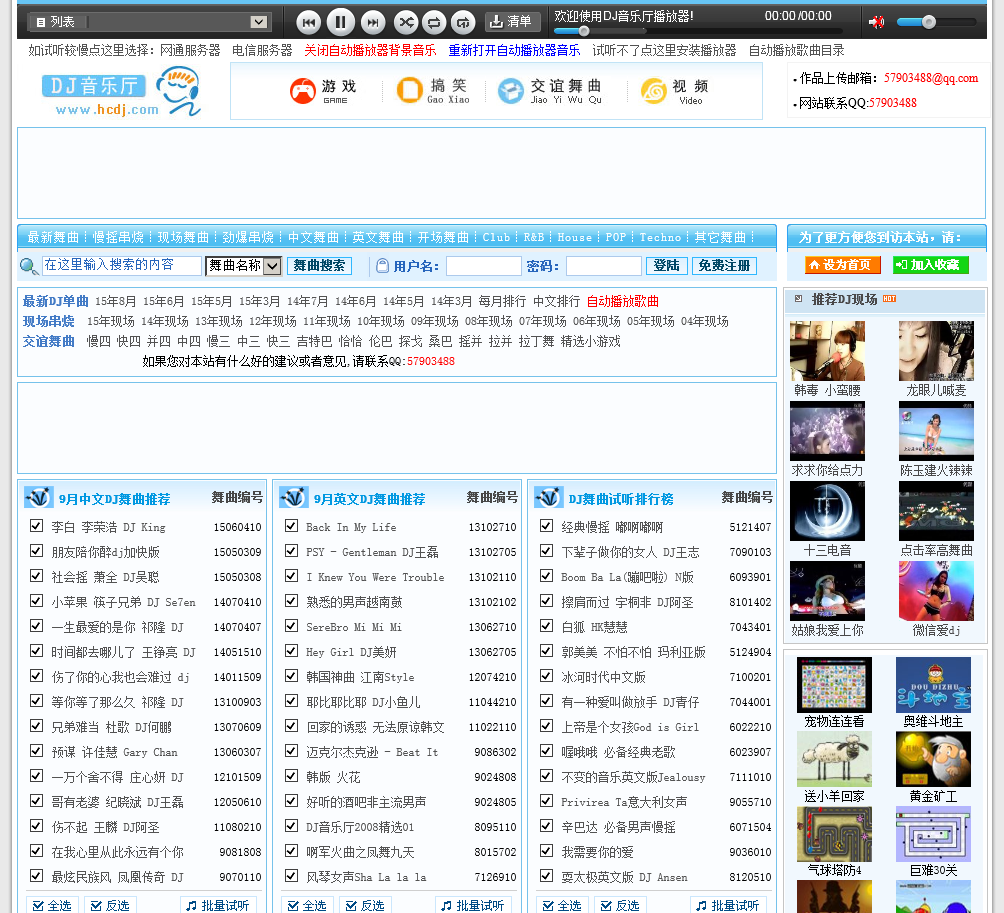Click the playback progress bar

point(698,31)
